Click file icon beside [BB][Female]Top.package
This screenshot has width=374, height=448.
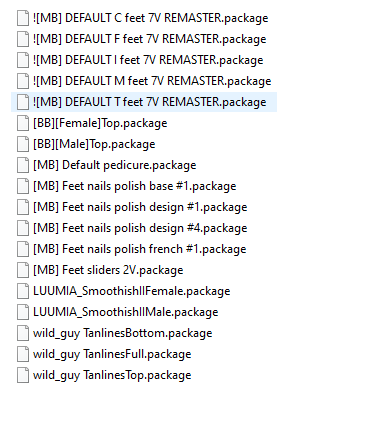(23, 123)
